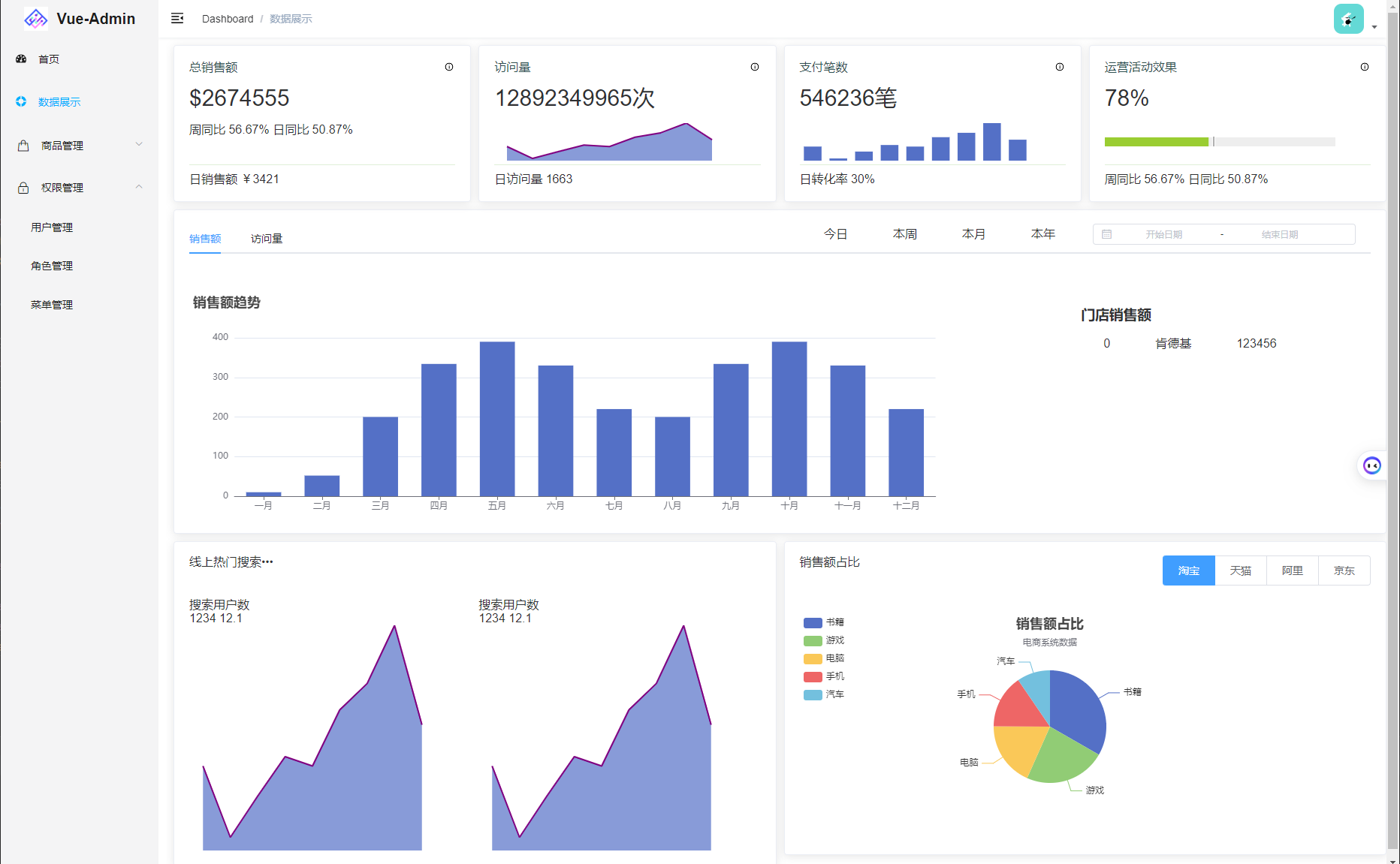Open info tooltip icon on 总销售额 card
1400x864 pixels.
449,67
